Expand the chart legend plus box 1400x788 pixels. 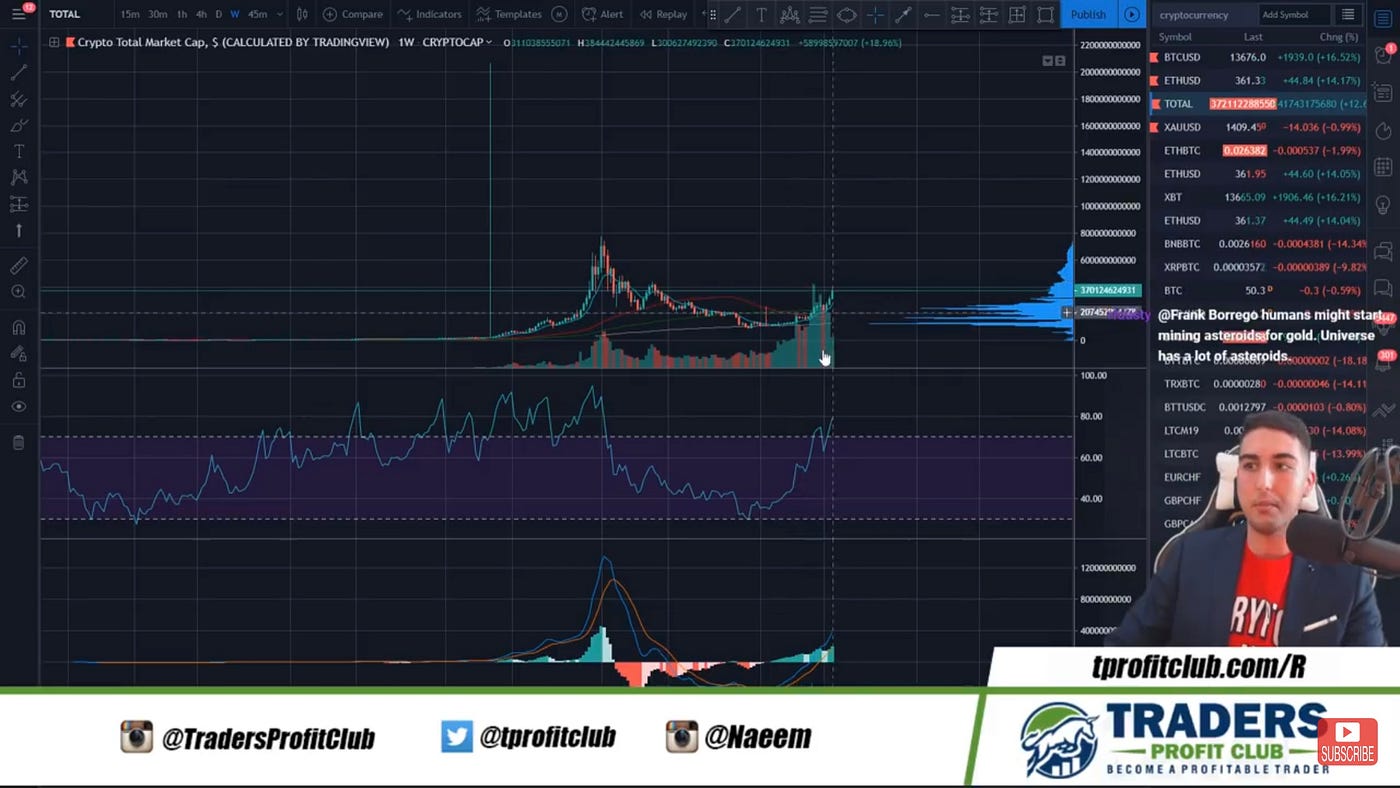(x=53, y=42)
